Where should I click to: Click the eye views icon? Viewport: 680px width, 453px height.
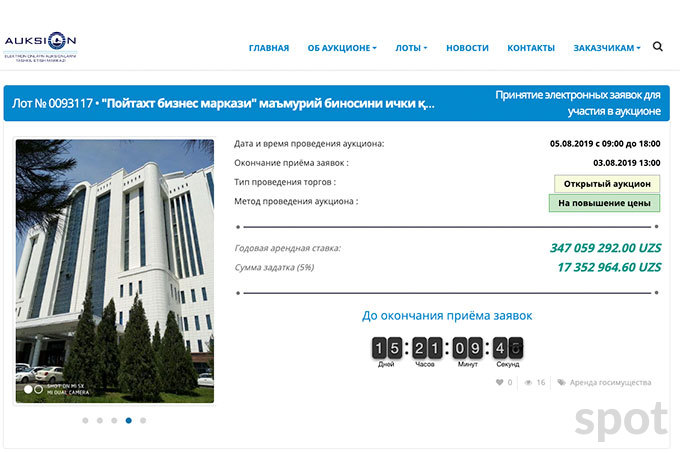528,382
